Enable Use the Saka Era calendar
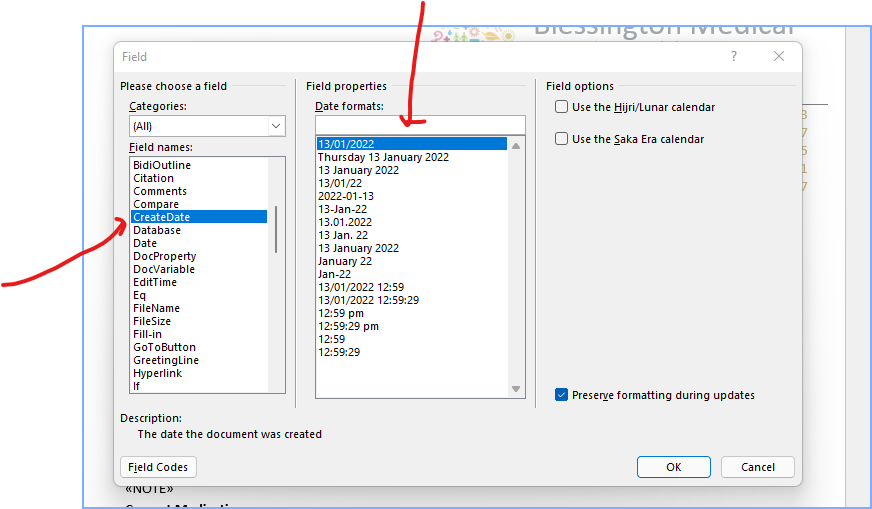 tap(562, 139)
